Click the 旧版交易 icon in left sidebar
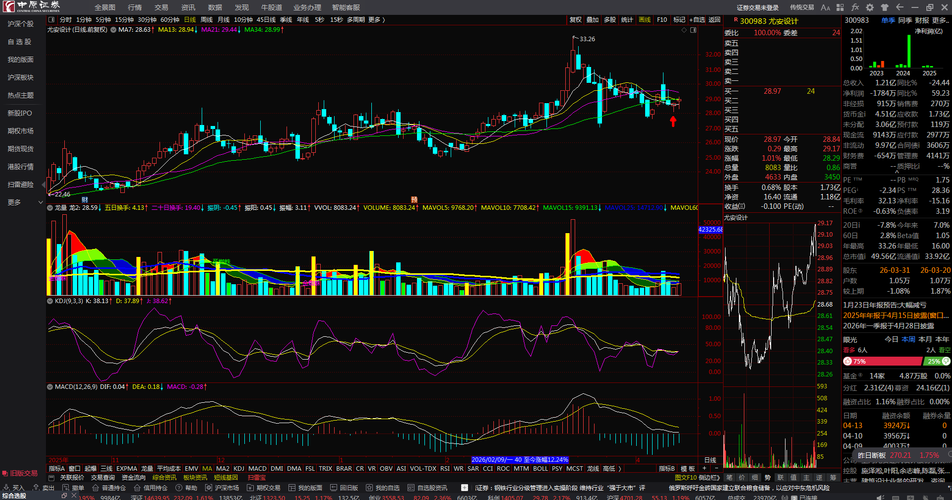 point(5,473)
